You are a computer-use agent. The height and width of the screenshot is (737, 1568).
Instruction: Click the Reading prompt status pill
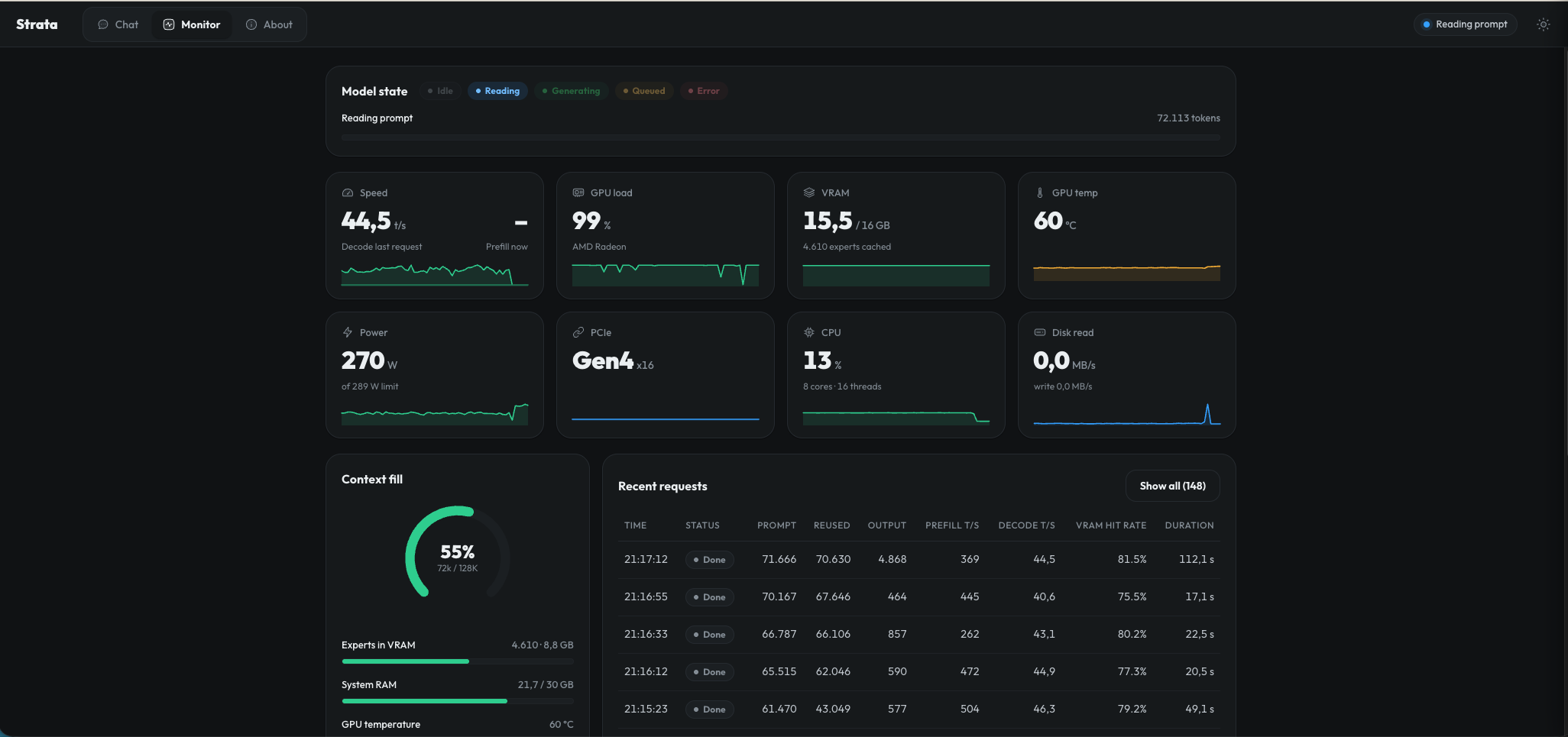[x=1465, y=24]
